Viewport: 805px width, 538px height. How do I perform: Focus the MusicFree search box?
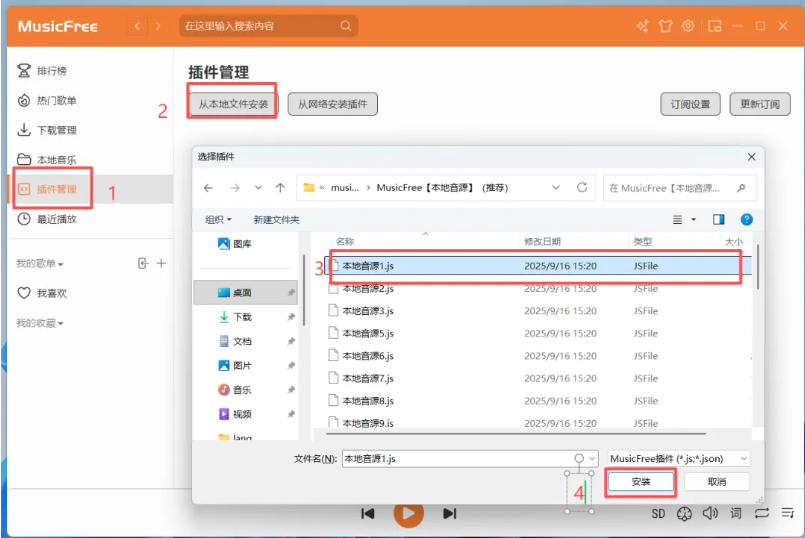click(269, 26)
